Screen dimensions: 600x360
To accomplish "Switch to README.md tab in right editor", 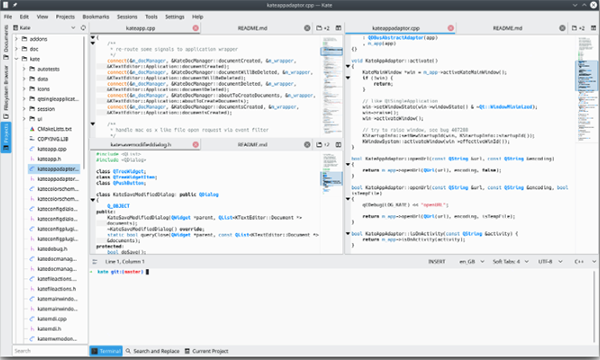I will (x=507, y=28).
